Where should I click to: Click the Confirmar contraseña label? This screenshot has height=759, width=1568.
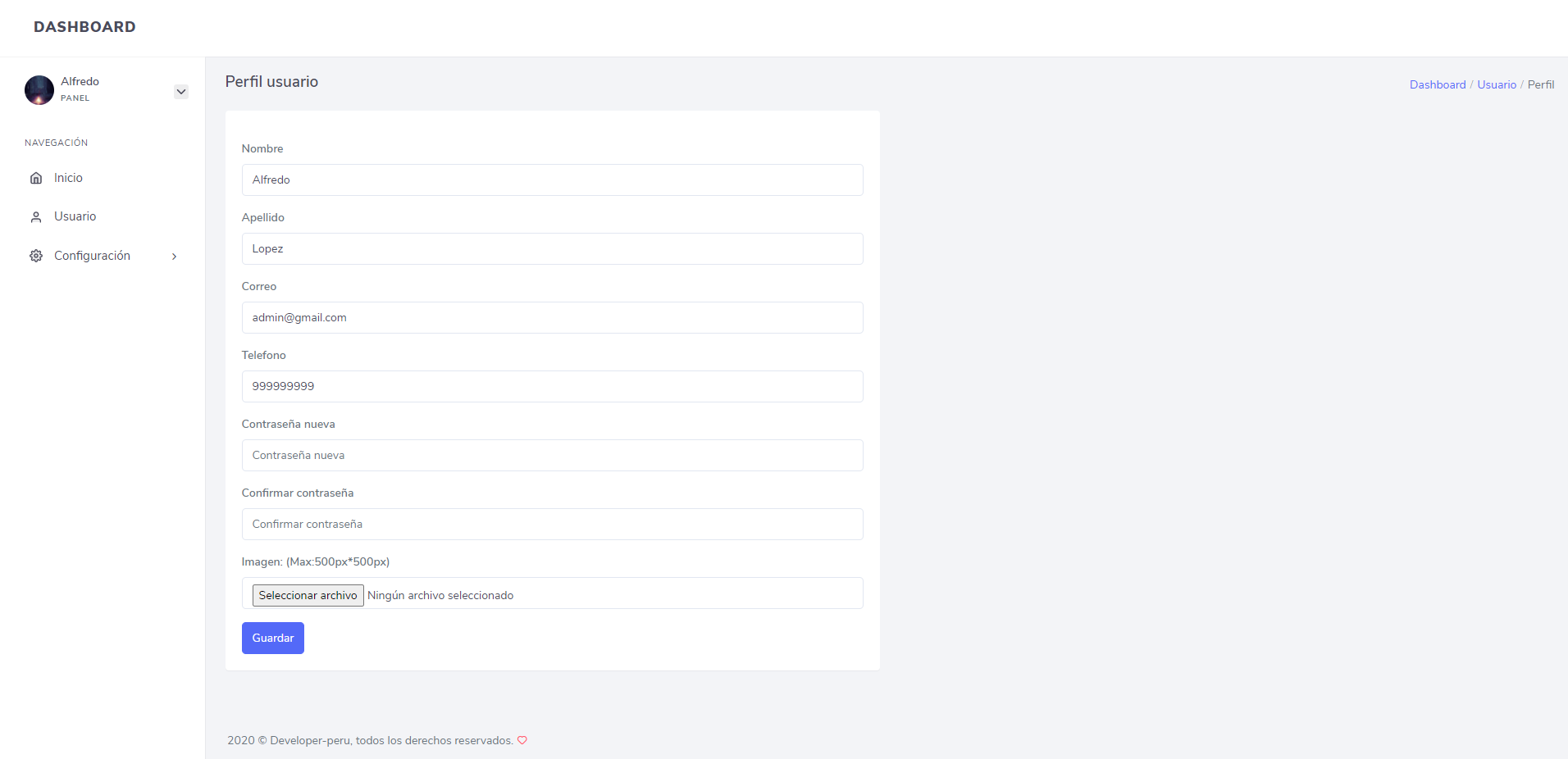coord(298,493)
